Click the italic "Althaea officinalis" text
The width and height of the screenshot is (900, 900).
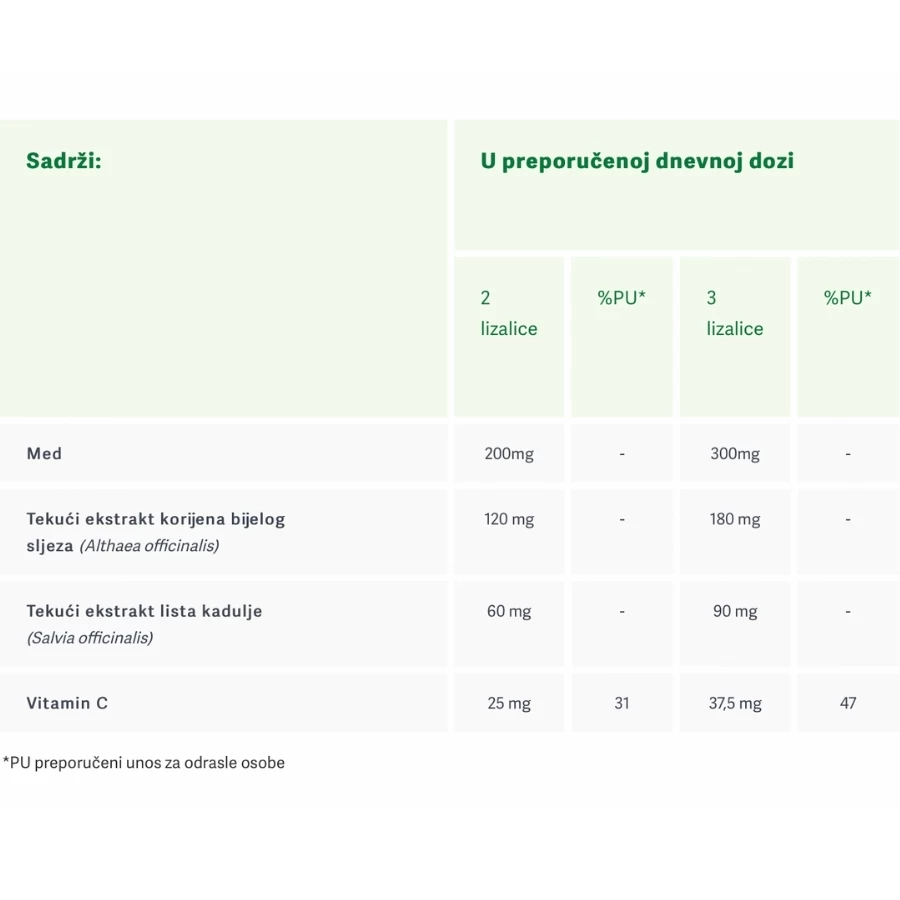(x=149, y=546)
